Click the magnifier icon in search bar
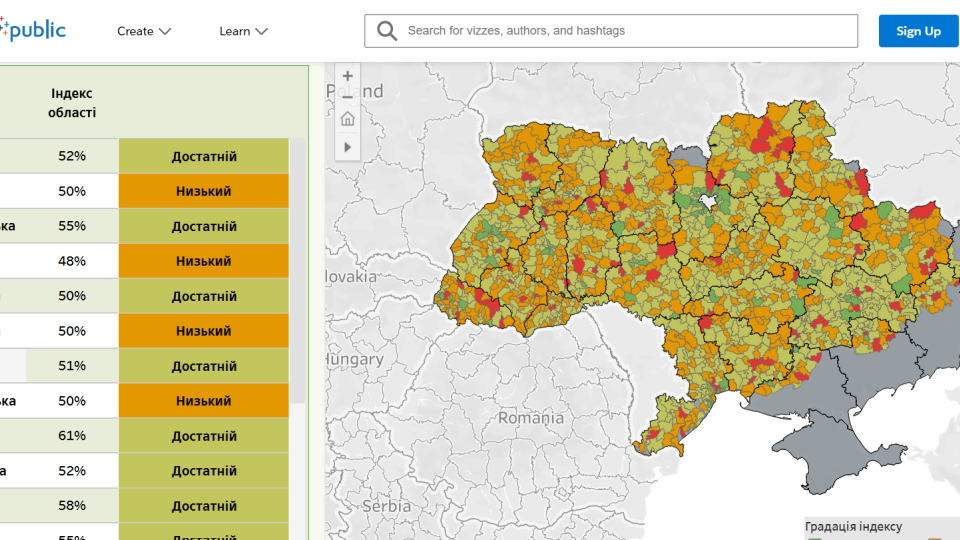This screenshot has width=960, height=540. (x=387, y=31)
